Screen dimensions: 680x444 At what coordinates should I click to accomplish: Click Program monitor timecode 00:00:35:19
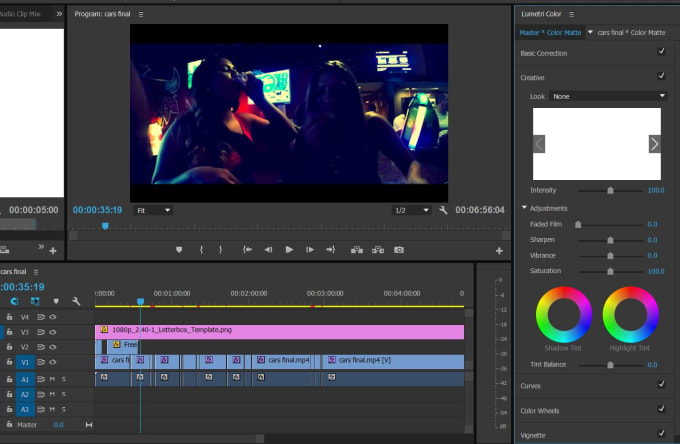click(98, 210)
